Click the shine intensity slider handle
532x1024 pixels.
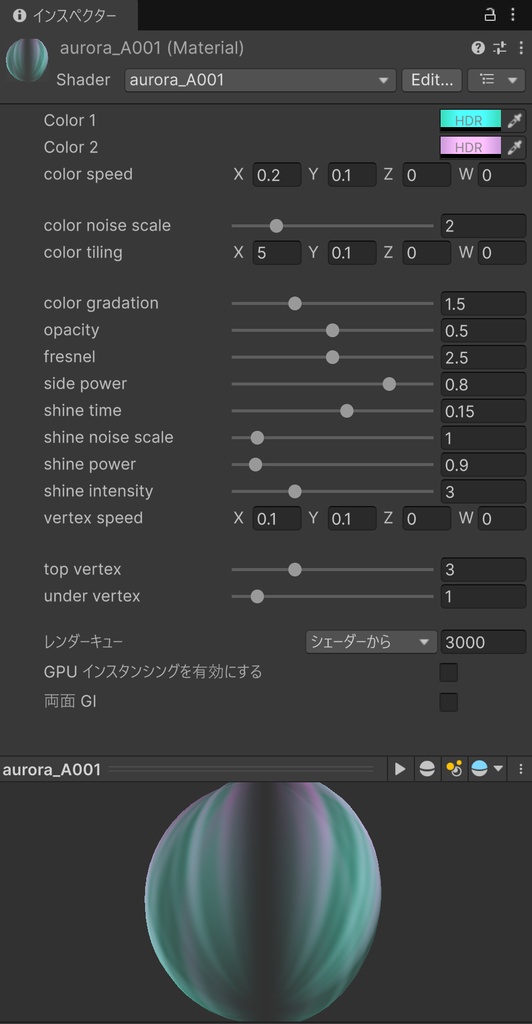click(295, 491)
